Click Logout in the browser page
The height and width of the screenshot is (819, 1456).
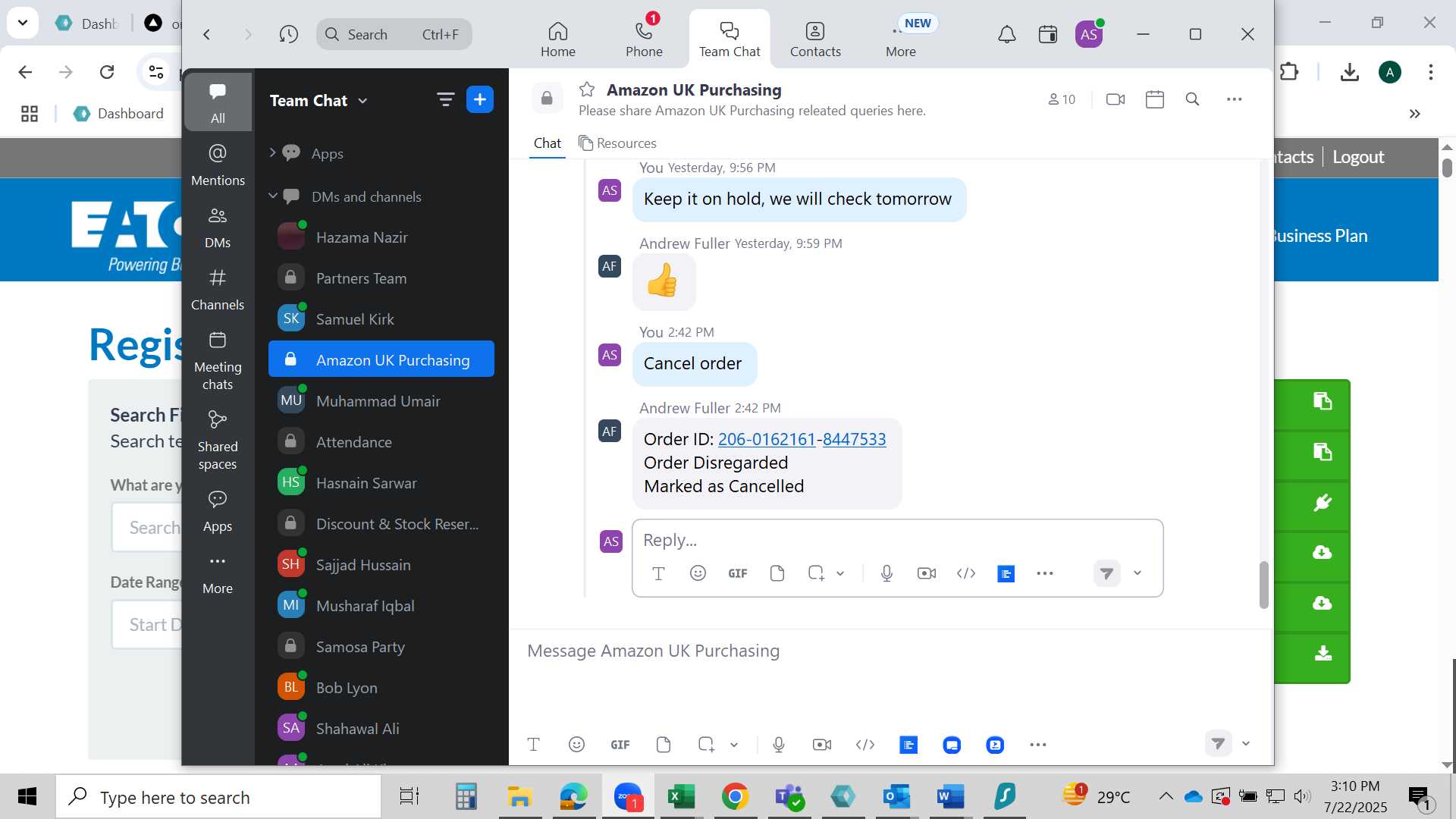point(1358,157)
